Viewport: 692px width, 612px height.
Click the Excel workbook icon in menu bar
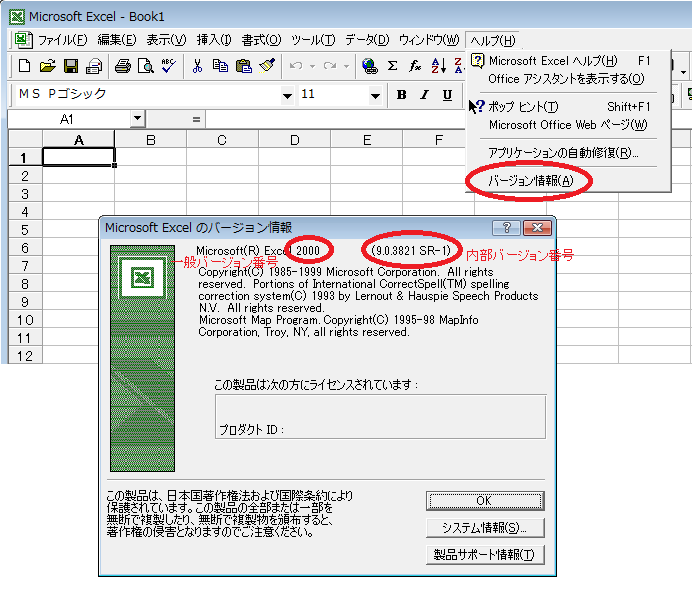point(22,40)
